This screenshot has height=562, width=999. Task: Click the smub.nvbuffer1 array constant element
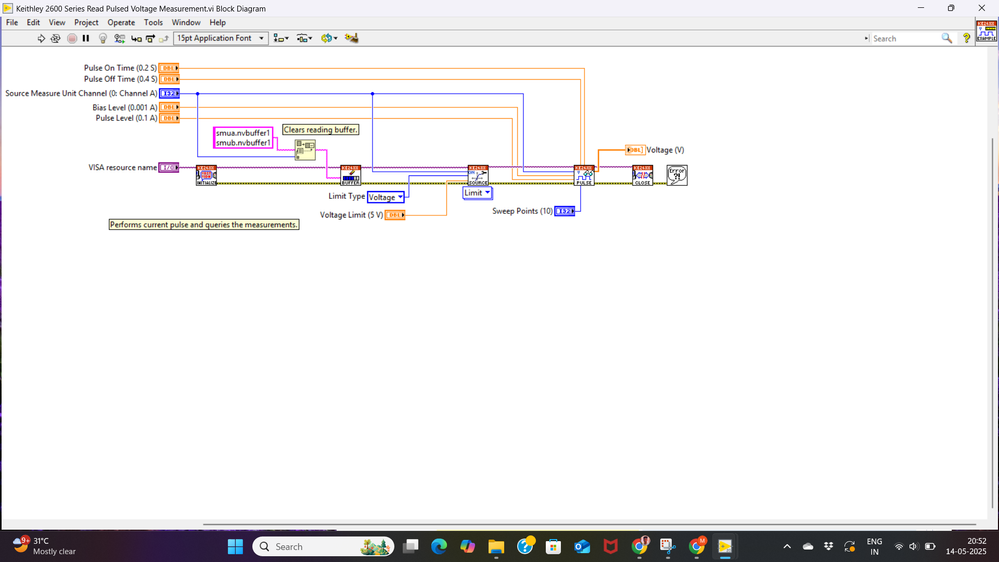[x=243, y=143]
